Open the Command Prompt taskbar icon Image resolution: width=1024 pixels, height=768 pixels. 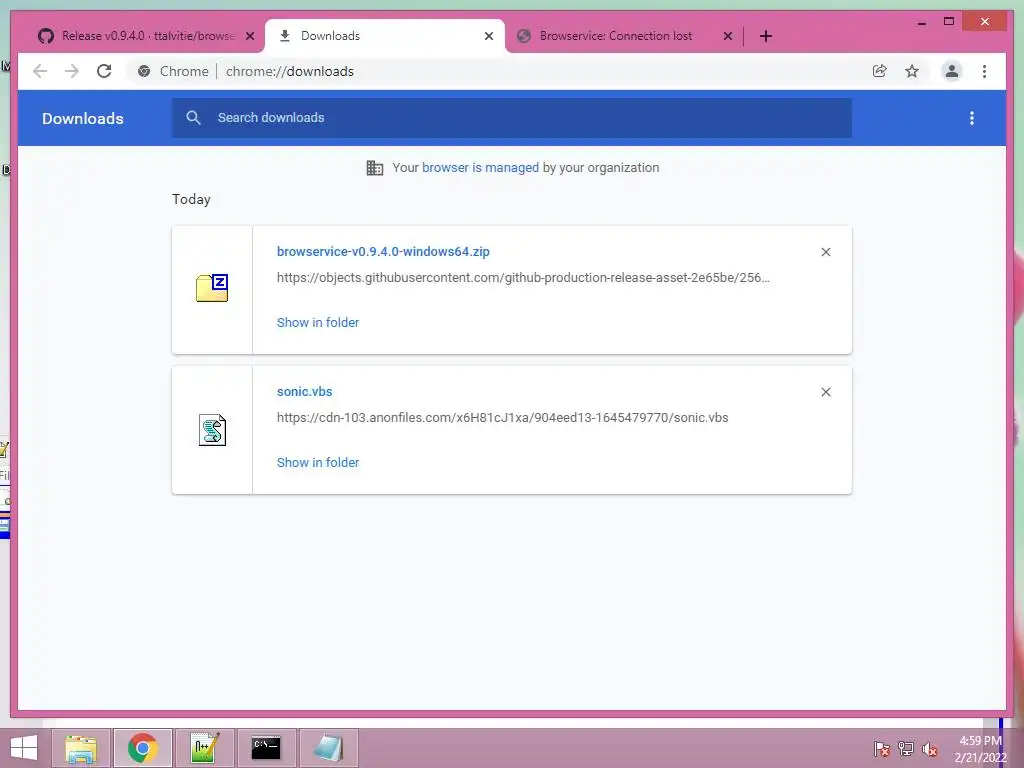coord(266,748)
